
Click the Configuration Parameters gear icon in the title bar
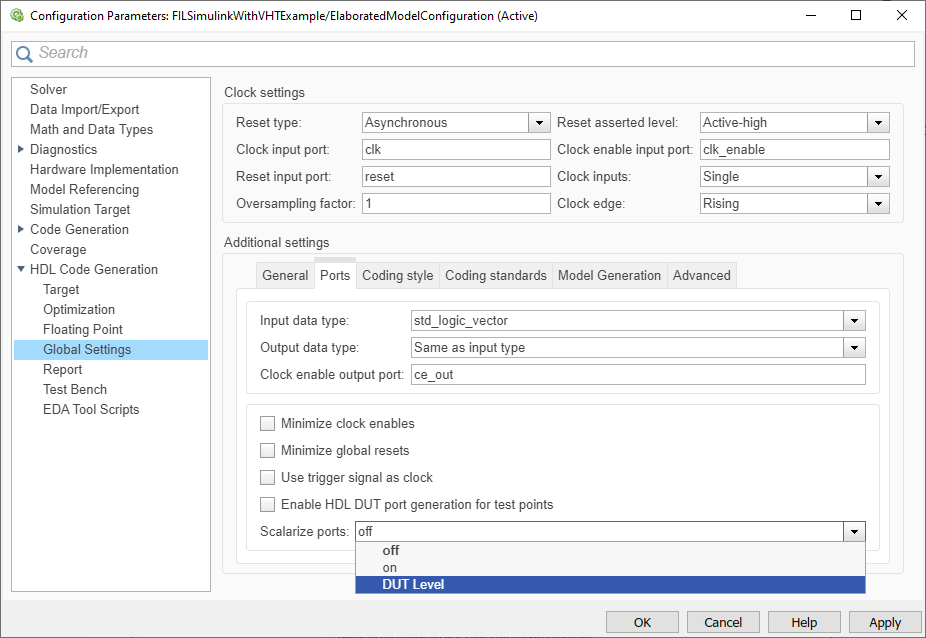tap(17, 15)
